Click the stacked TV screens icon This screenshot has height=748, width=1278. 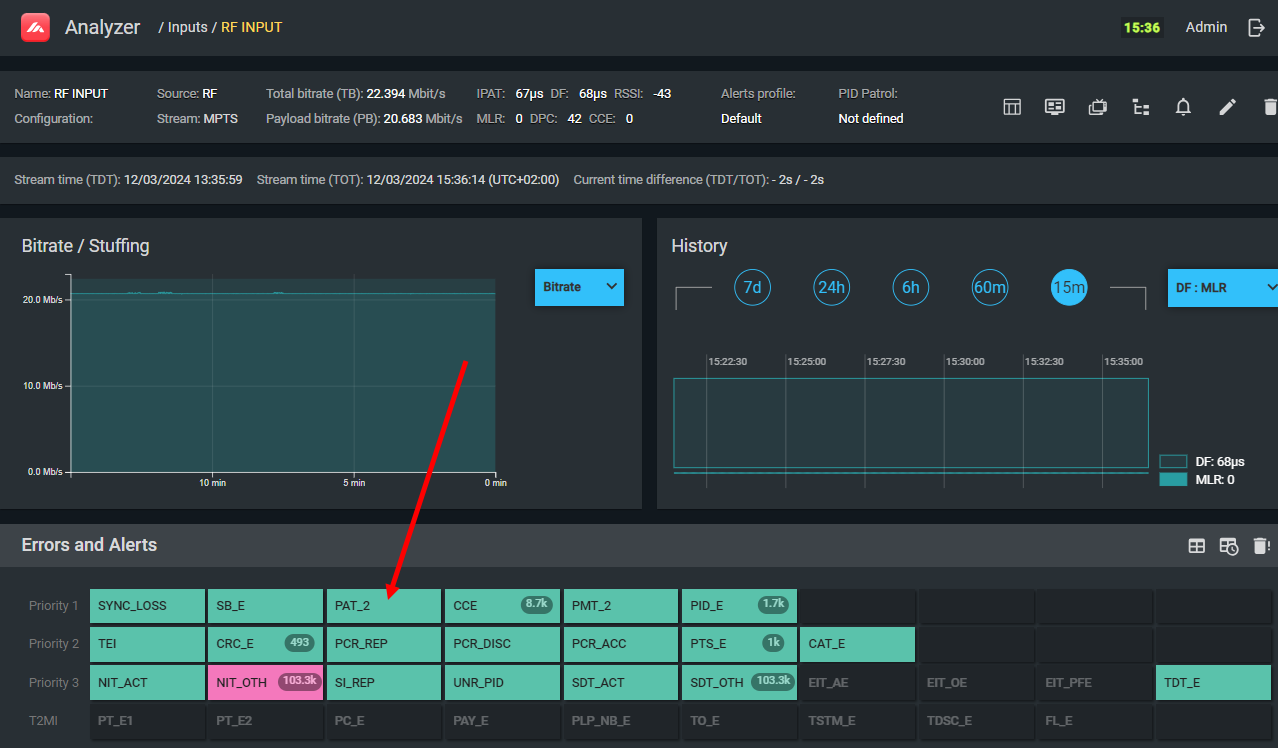1097,107
